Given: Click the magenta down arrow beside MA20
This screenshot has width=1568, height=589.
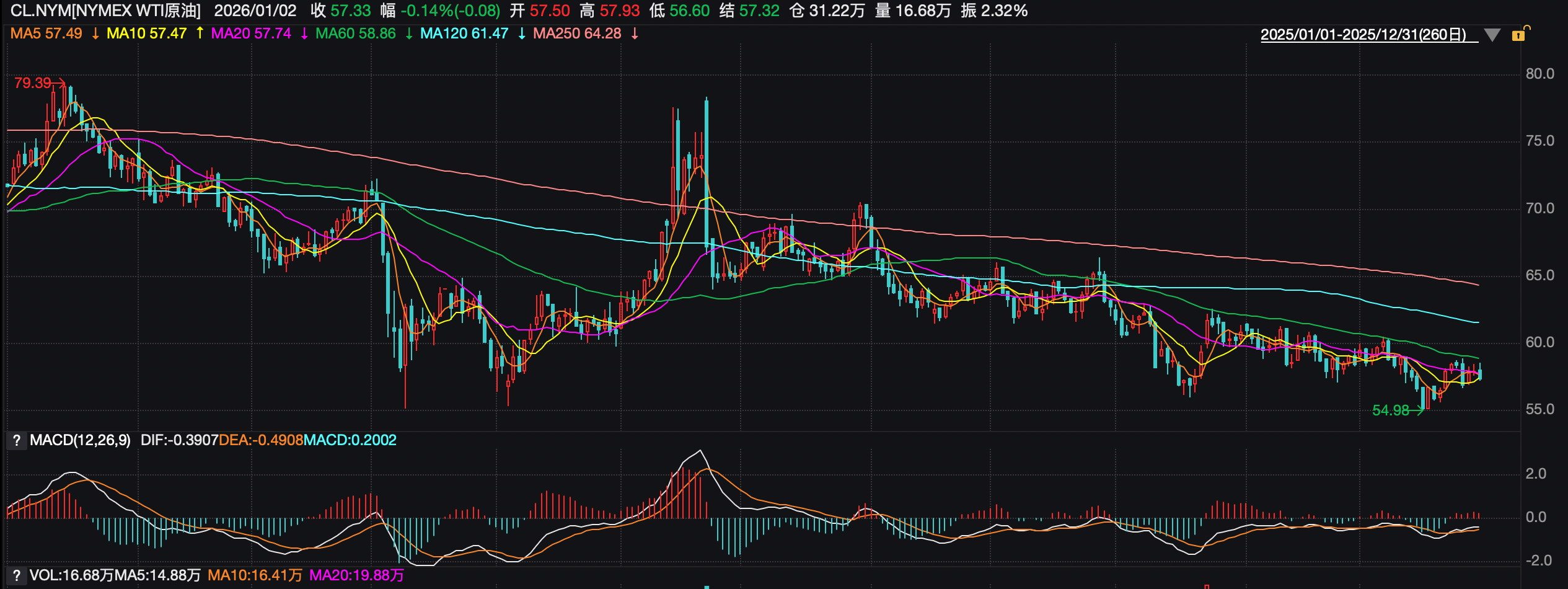Looking at the screenshot, I should pos(304,34).
